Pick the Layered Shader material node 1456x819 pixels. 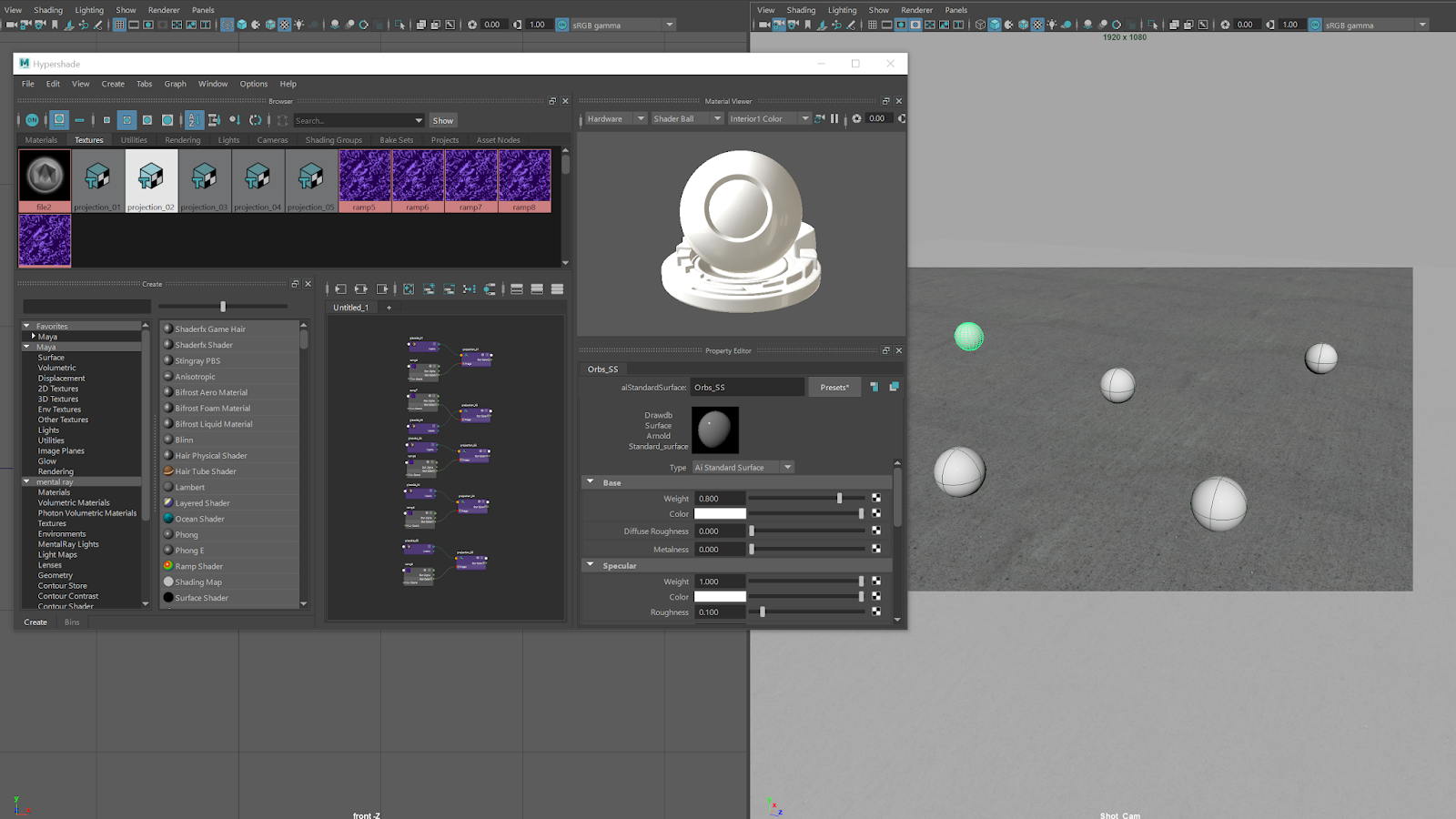pyautogui.click(x=203, y=502)
